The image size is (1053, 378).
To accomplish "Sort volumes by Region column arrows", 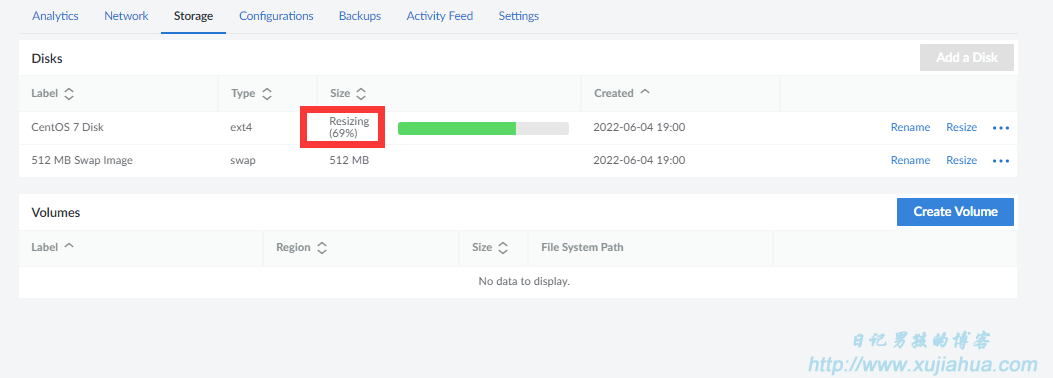I will [322, 247].
